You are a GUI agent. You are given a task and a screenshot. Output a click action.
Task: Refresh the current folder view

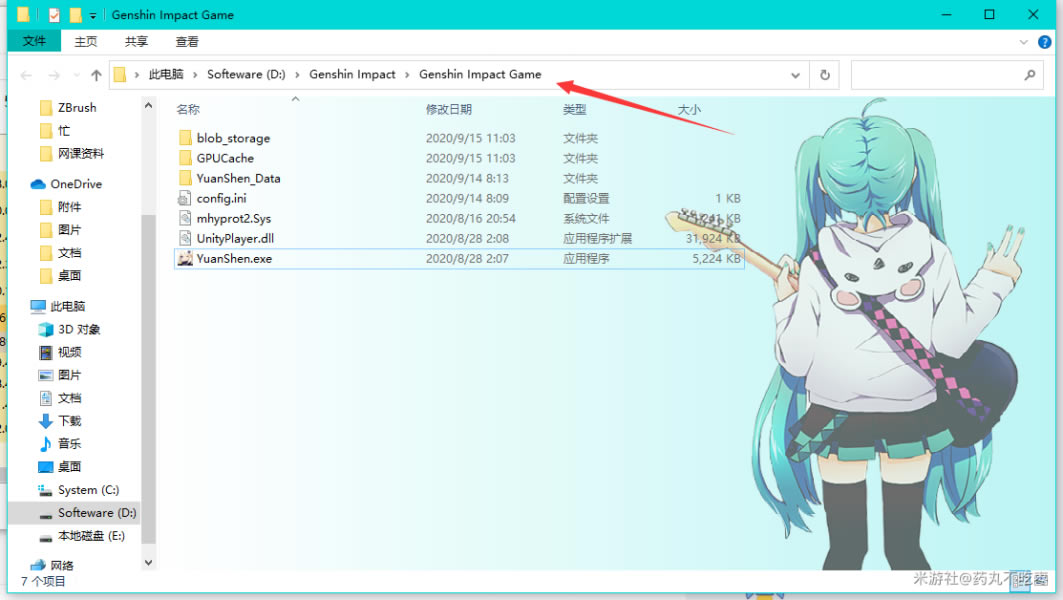pos(824,75)
